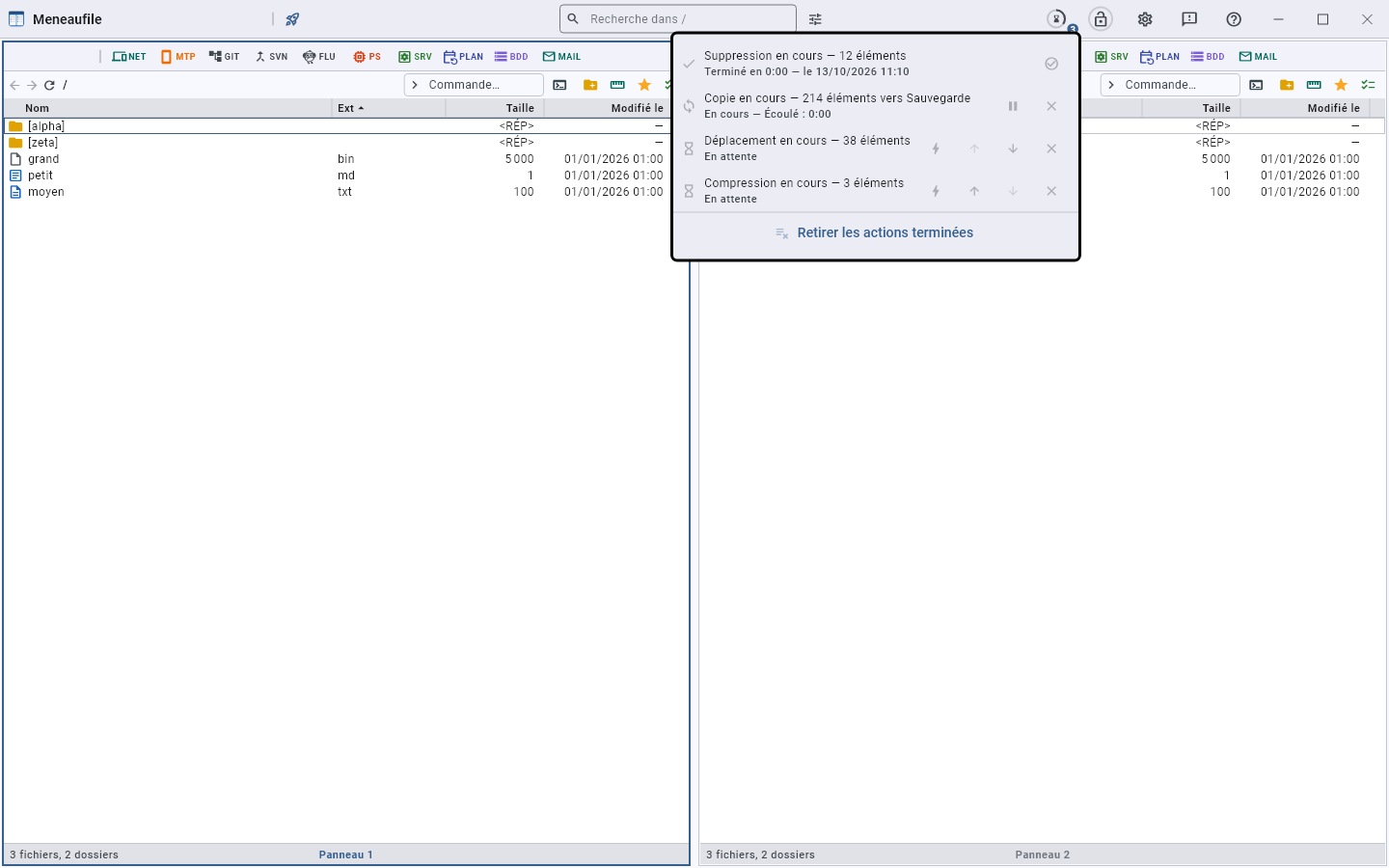
Task: Open NET connection in Panneau 1 toolbar
Action: pos(129,57)
